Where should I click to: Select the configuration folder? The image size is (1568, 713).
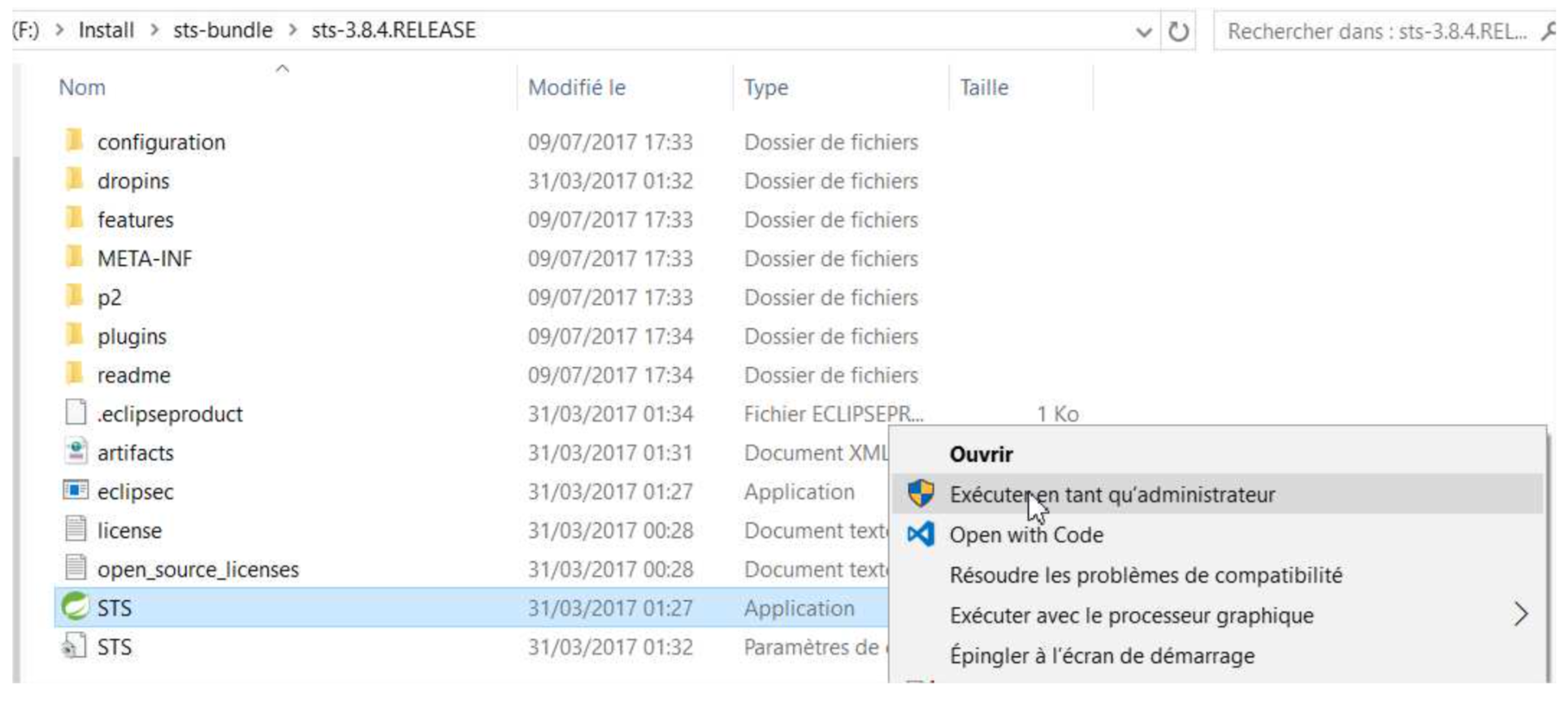(161, 141)
